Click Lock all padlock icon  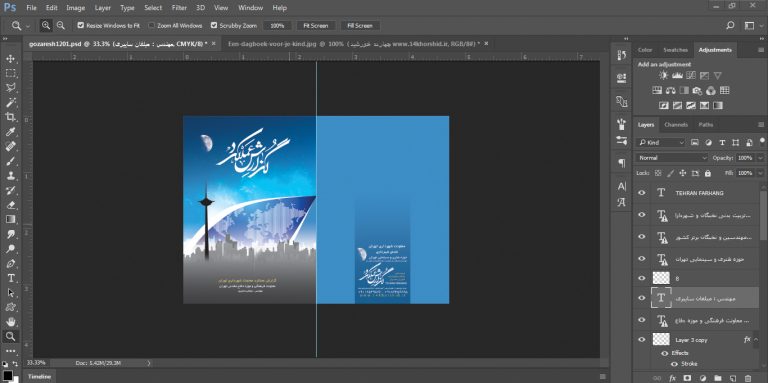[707, 173]
